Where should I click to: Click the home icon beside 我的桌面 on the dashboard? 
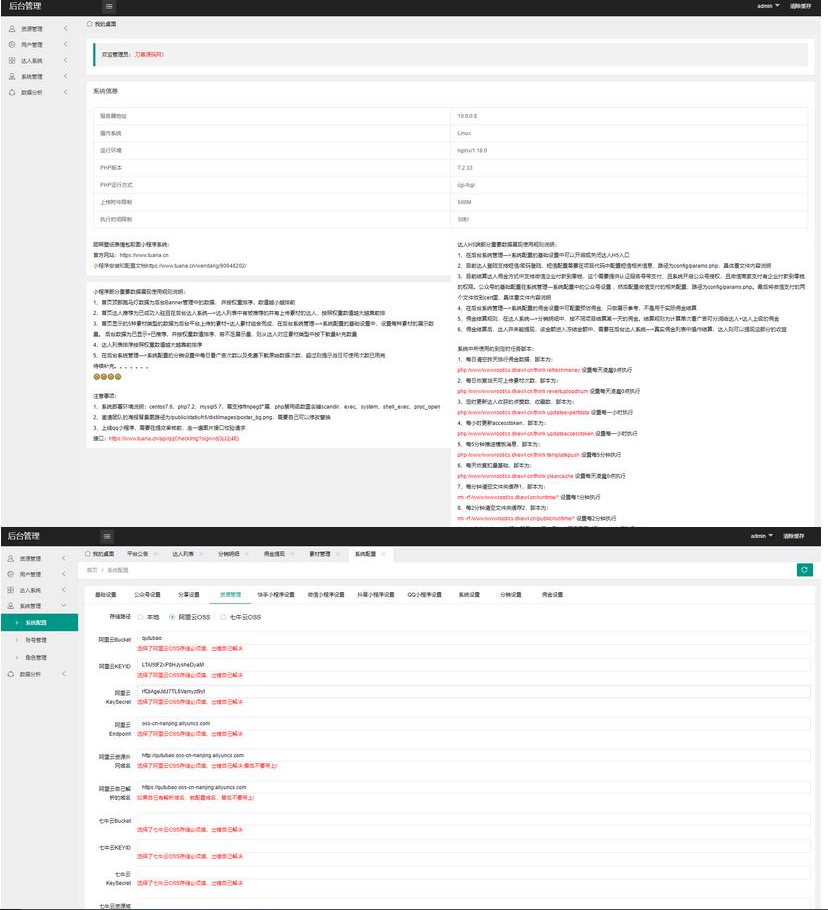click(x=89, y=24)
